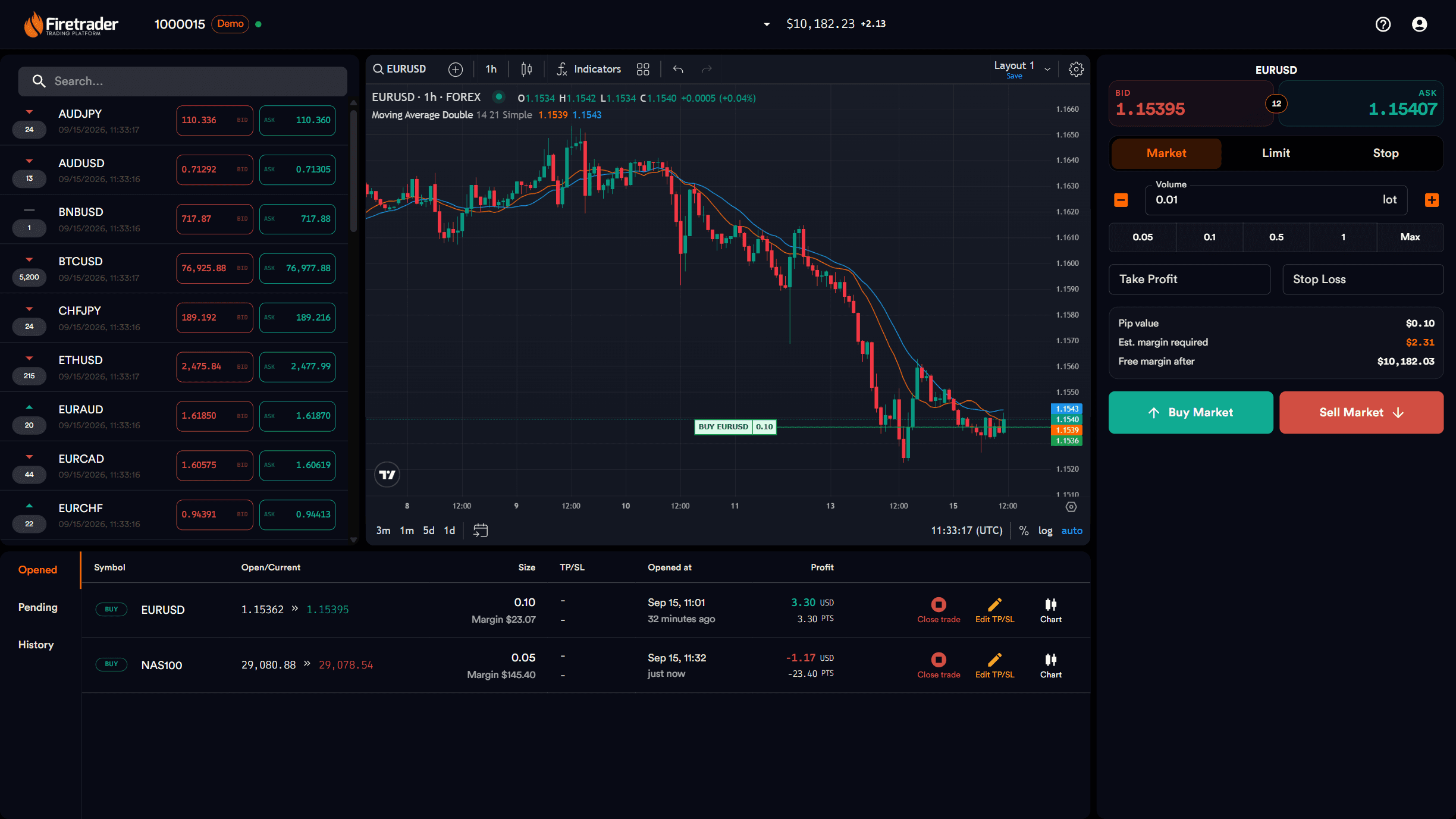This screenshot has height=819, width=1456.
Task: Expand the Layout 1 dropdown chevron
Action: (x=1047, y=69)
